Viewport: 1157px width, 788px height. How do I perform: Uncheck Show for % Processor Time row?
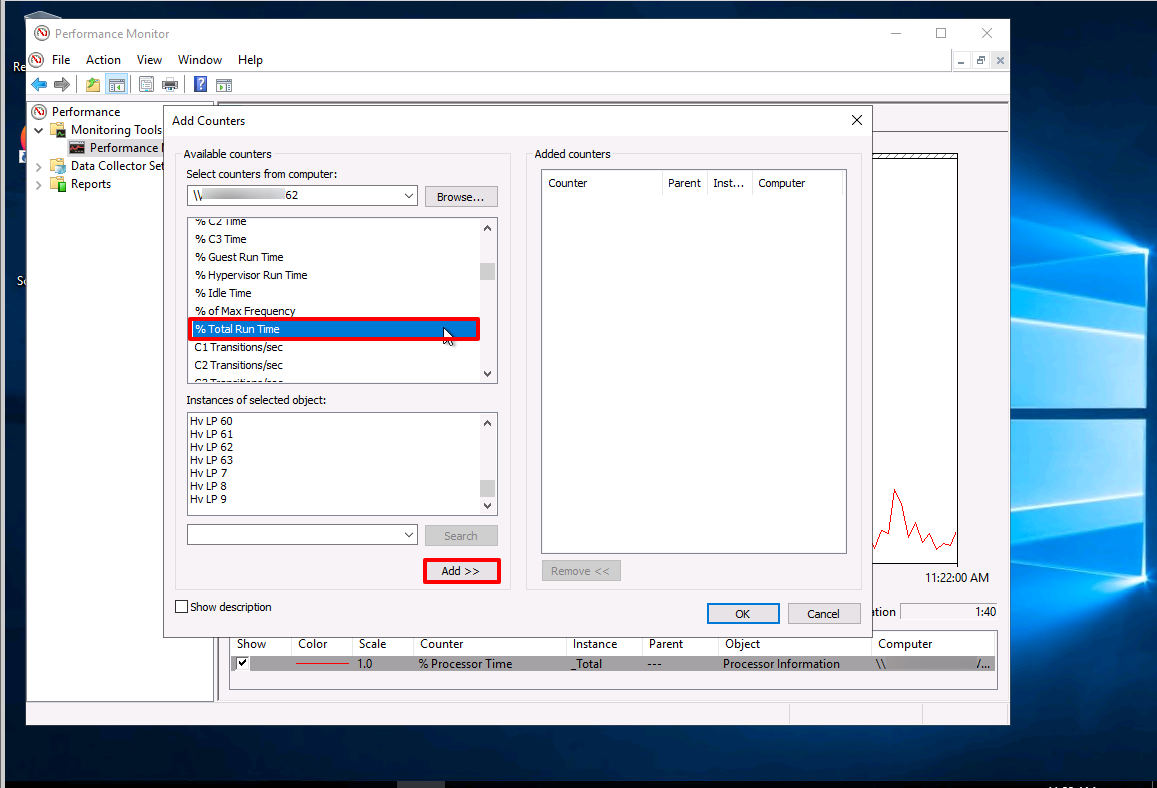pyautogui.click(x=242, y=663)
